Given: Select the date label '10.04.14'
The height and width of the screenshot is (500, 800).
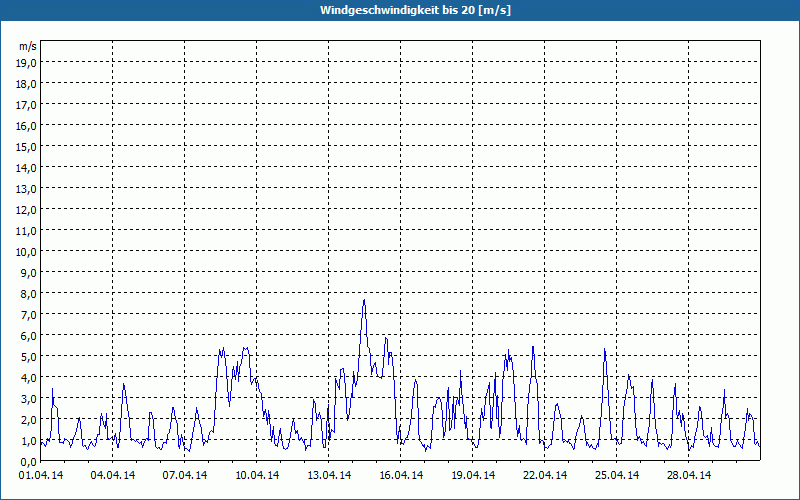Looking at the screenshot, I should (x=257, y=476).
